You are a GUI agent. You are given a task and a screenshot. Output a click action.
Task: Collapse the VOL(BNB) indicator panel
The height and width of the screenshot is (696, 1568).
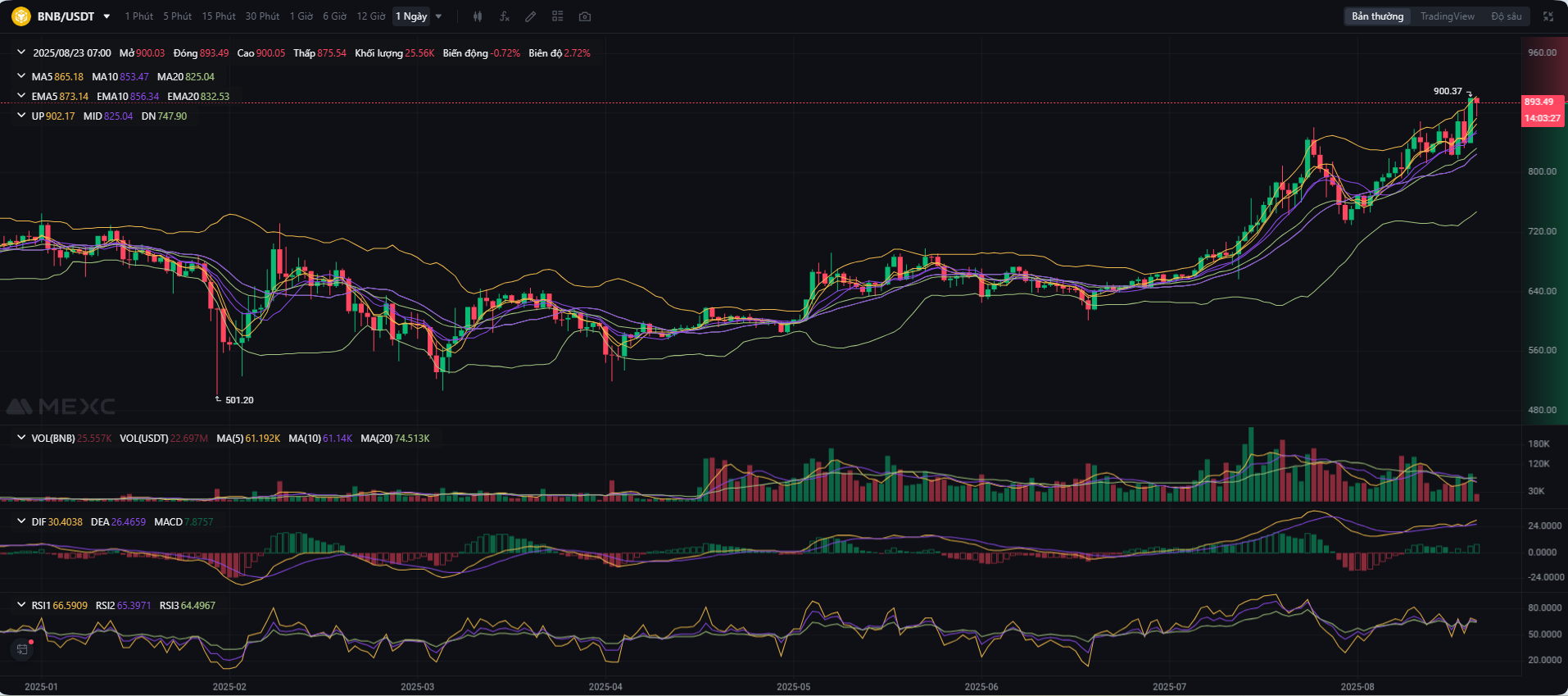pos(21,438)
